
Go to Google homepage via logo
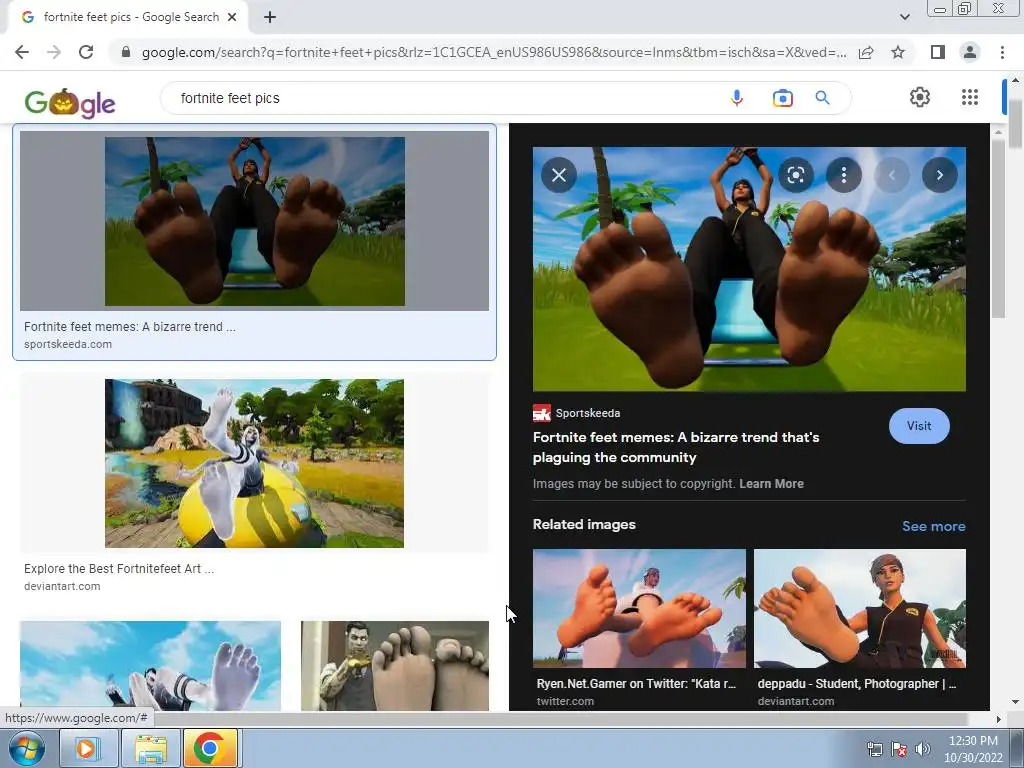tap(70, 103)
